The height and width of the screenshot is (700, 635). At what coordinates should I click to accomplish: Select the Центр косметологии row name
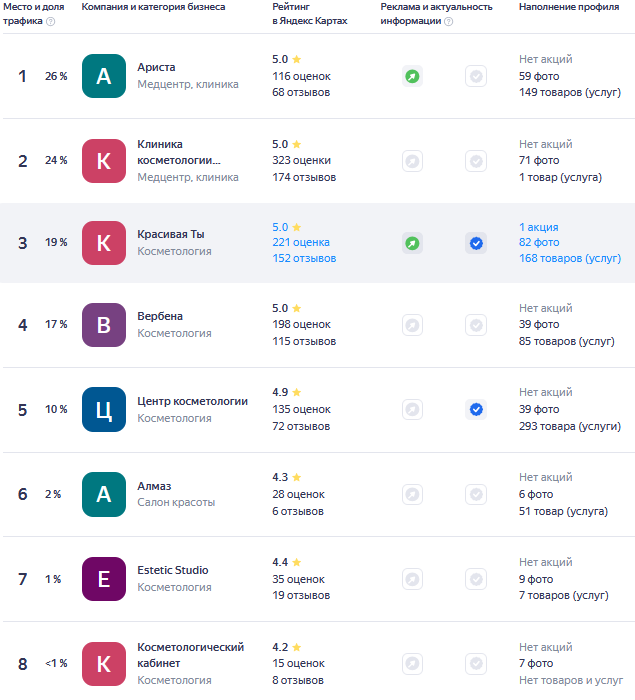click(192, 401)
